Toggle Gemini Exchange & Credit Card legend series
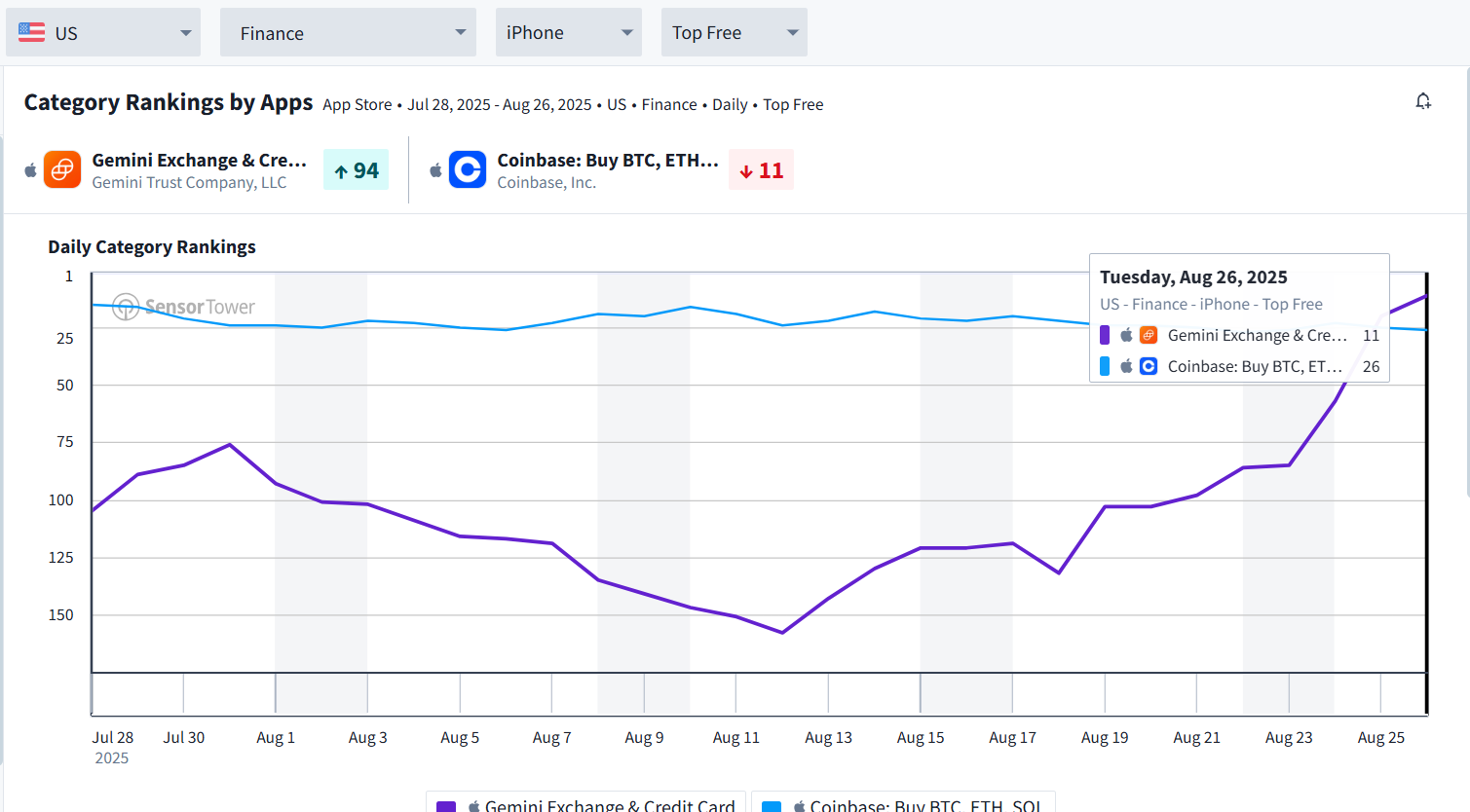 586,802
